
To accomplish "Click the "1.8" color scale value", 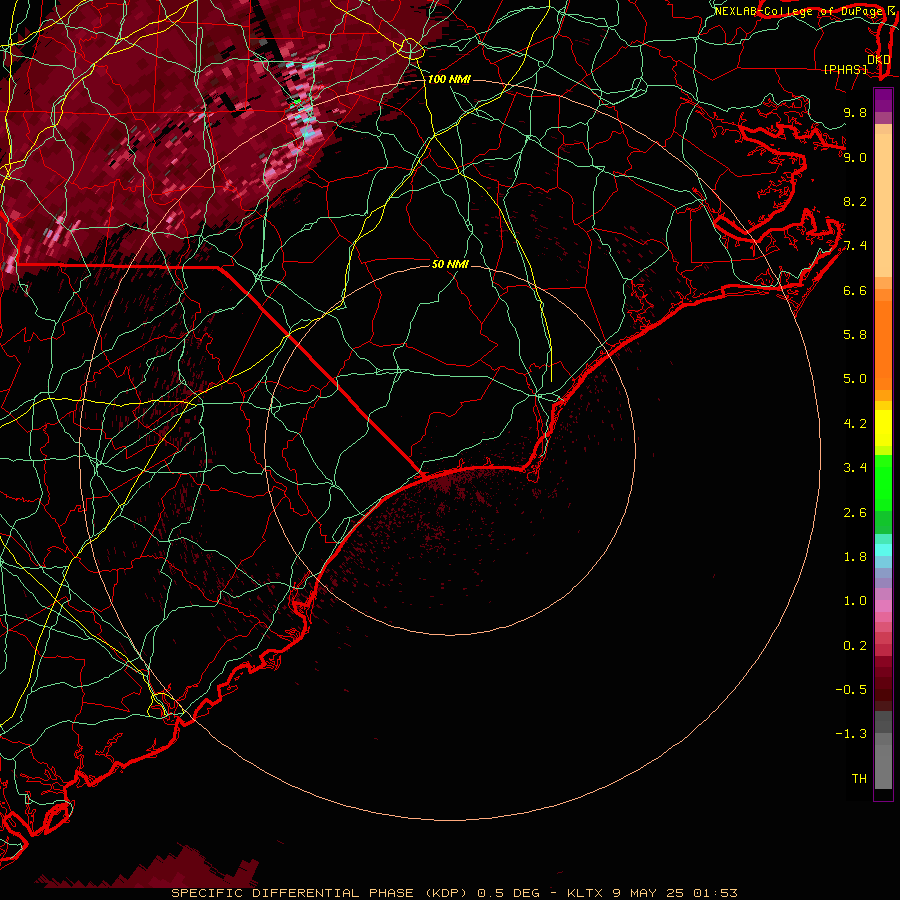I will (x=855, y=557).
